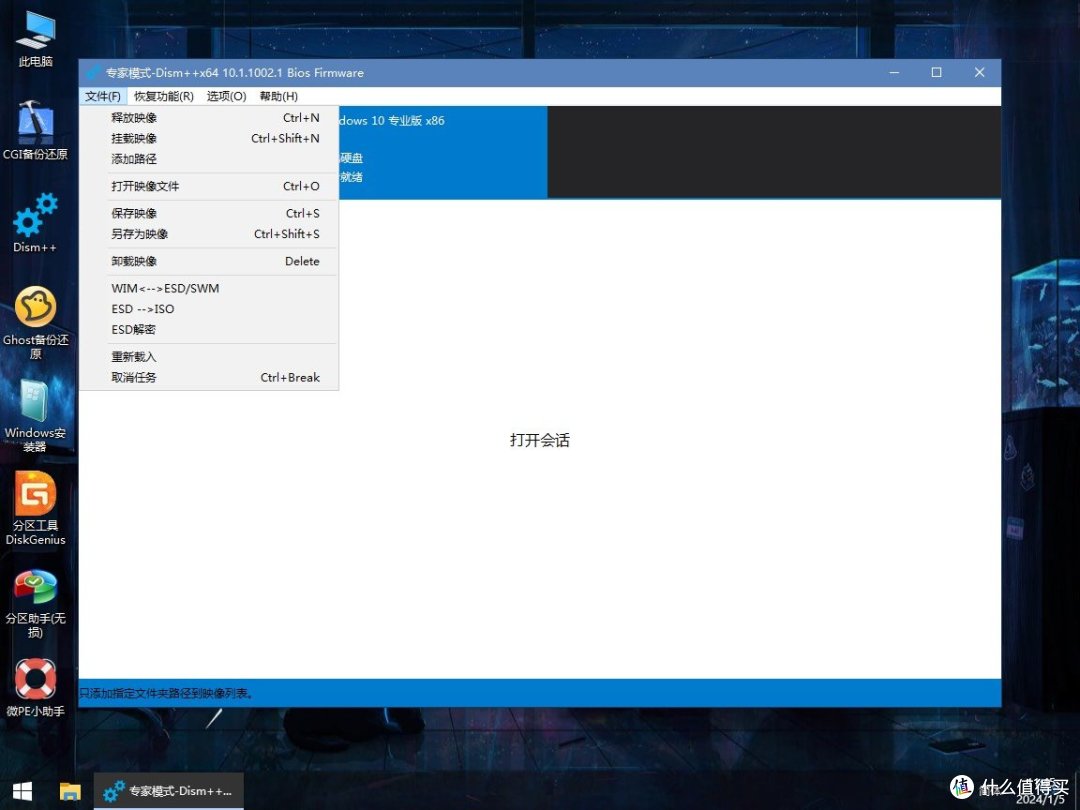Choose 挂载映像 menu entry
Screen dimensions: 1080x810
(209, 138)
